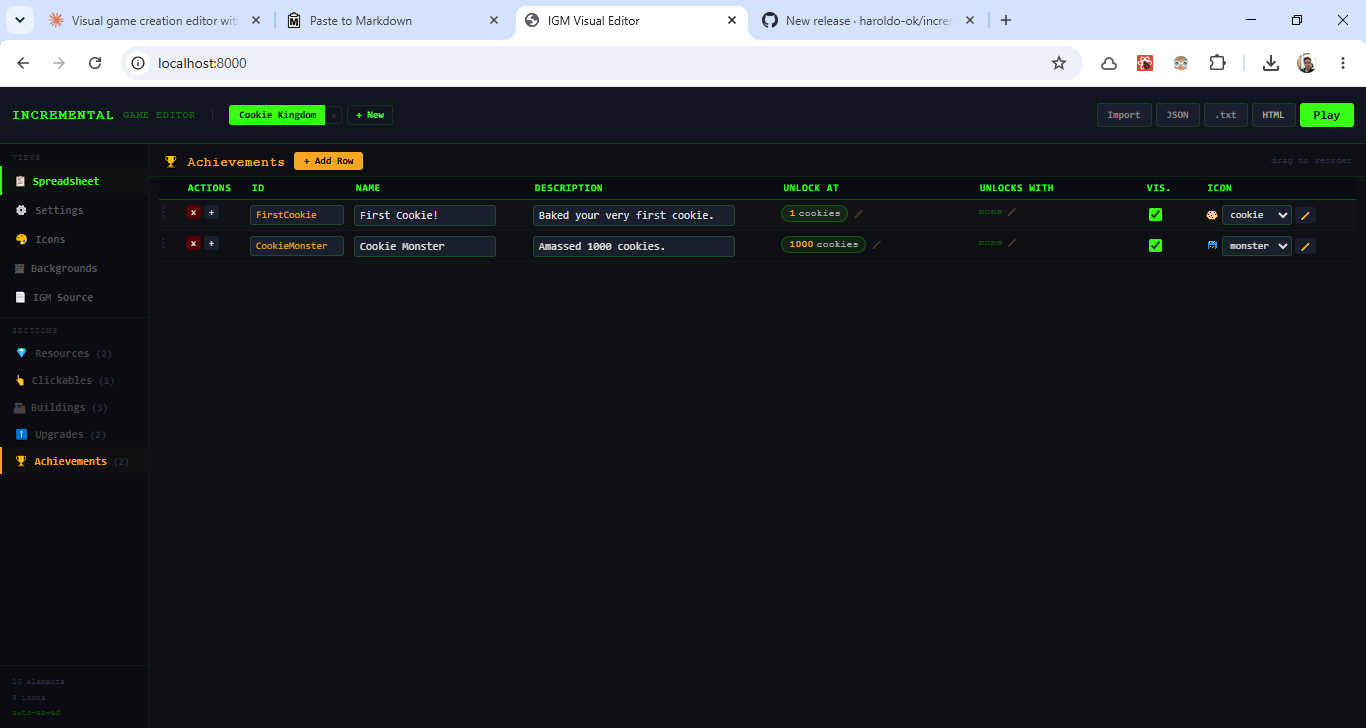
Task: Open the Chrome three-dot menu
Action: click(1342, 63)
